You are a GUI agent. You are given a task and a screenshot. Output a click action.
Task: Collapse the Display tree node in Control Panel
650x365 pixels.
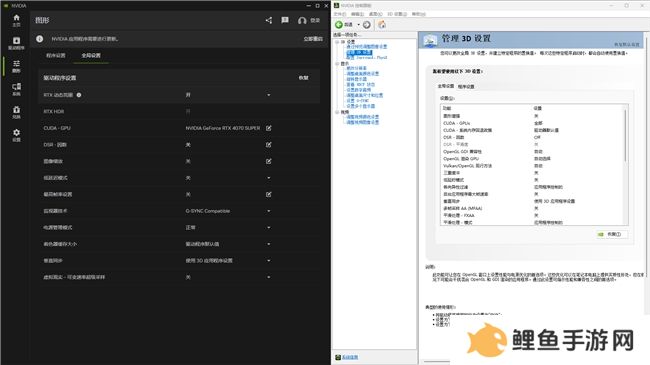click(x=337, y=64)
